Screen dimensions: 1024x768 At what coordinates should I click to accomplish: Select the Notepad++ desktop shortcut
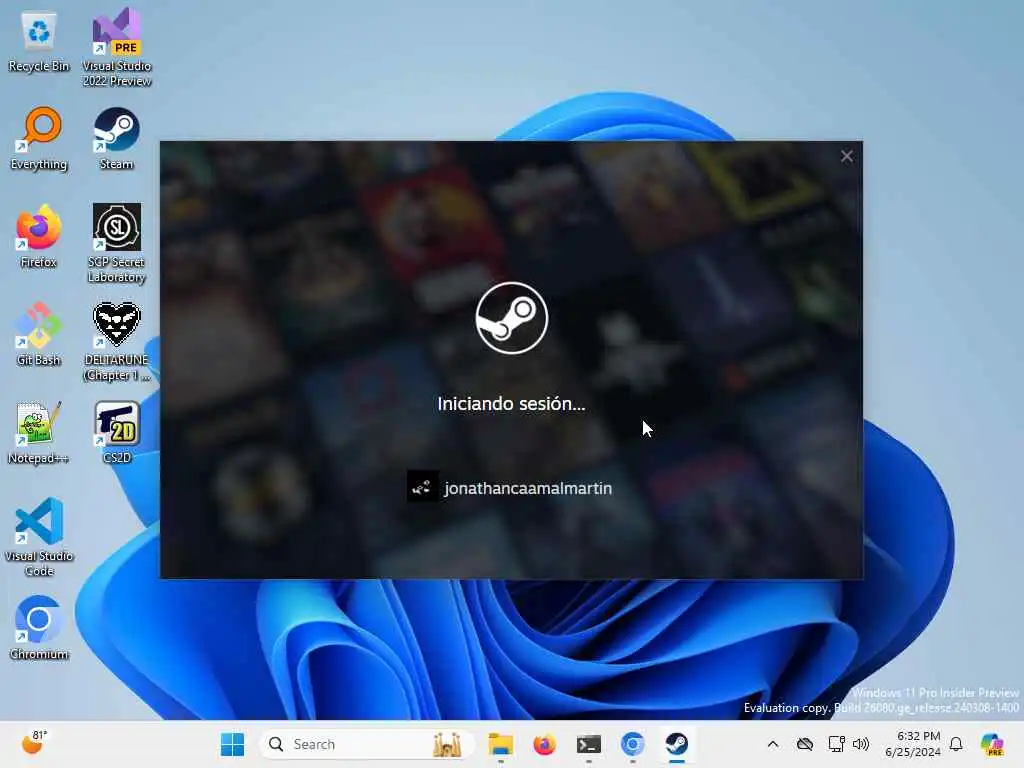click(x=39, y=432)
